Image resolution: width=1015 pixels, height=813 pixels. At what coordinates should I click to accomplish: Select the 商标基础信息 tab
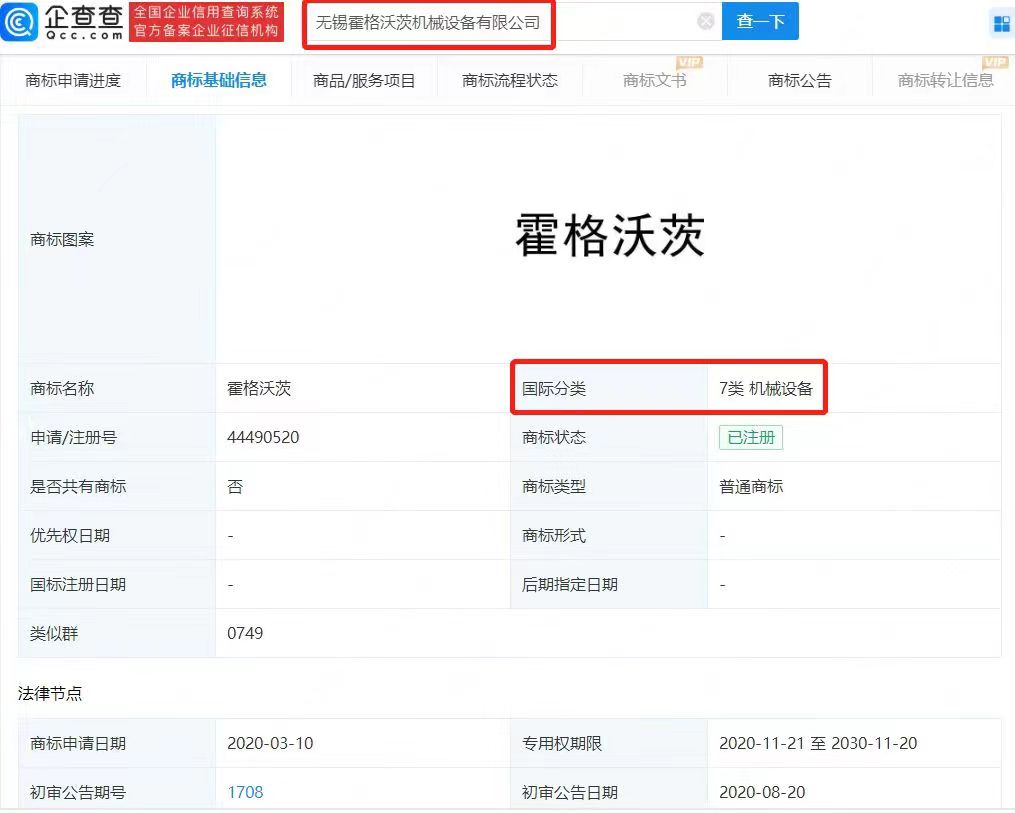[219, 80]
